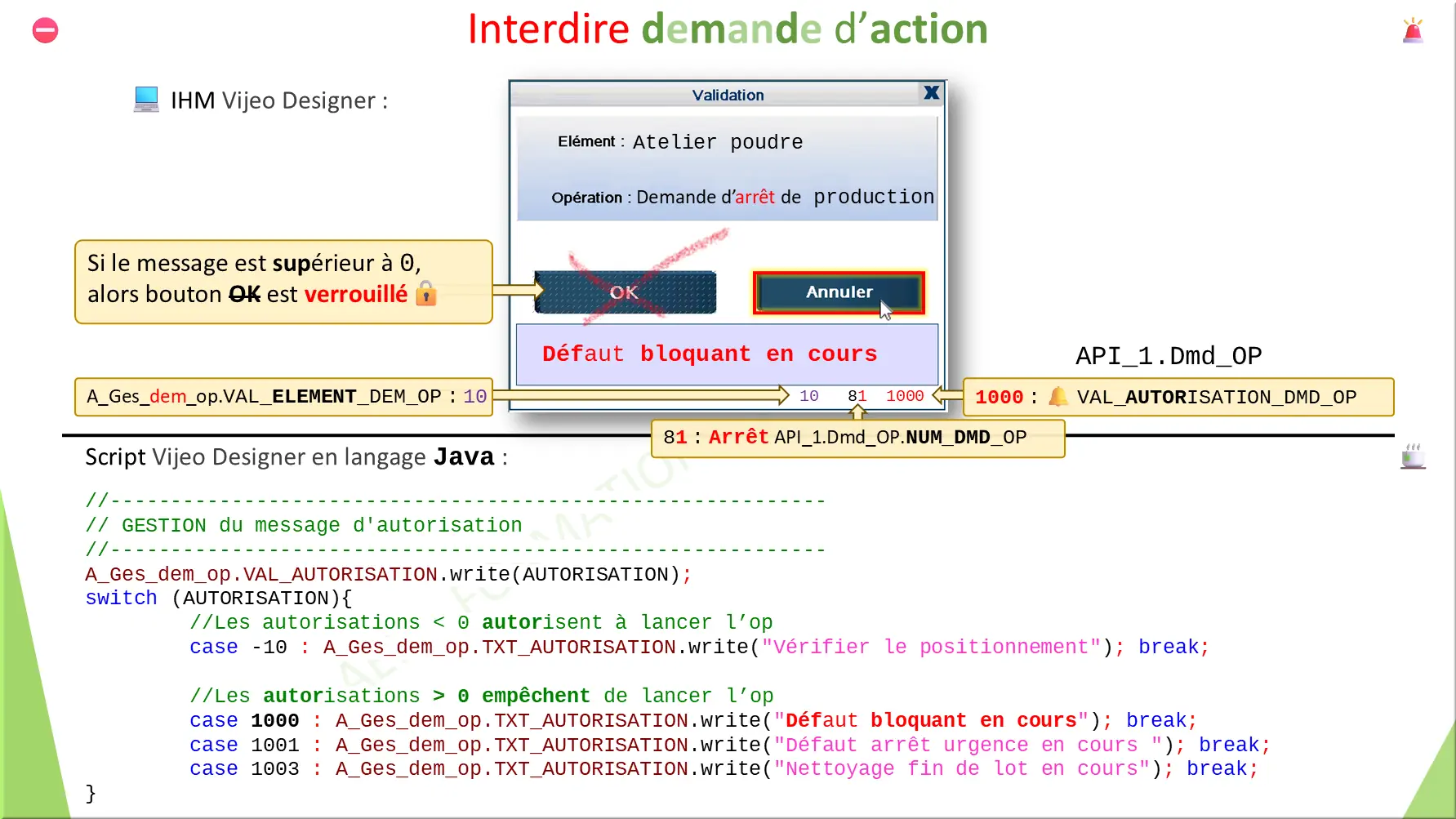This screenshot has width=1456, height=819.
Task: Expand the API_1.Dmd_OP.NUM_DMD_OP callout
Action: [857, 438]
